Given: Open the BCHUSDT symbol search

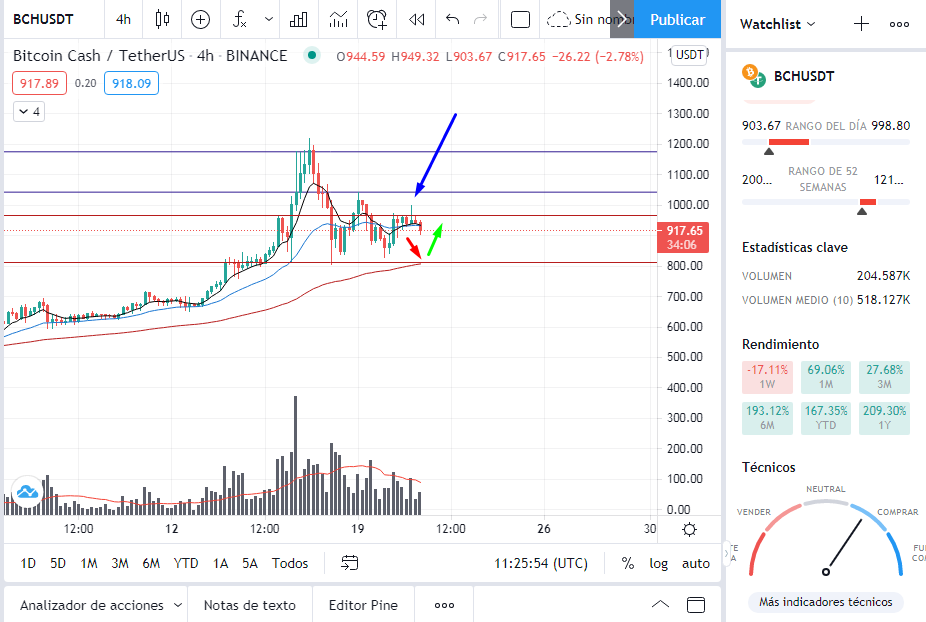Looking at the screenshot, I should coord(43,19).
